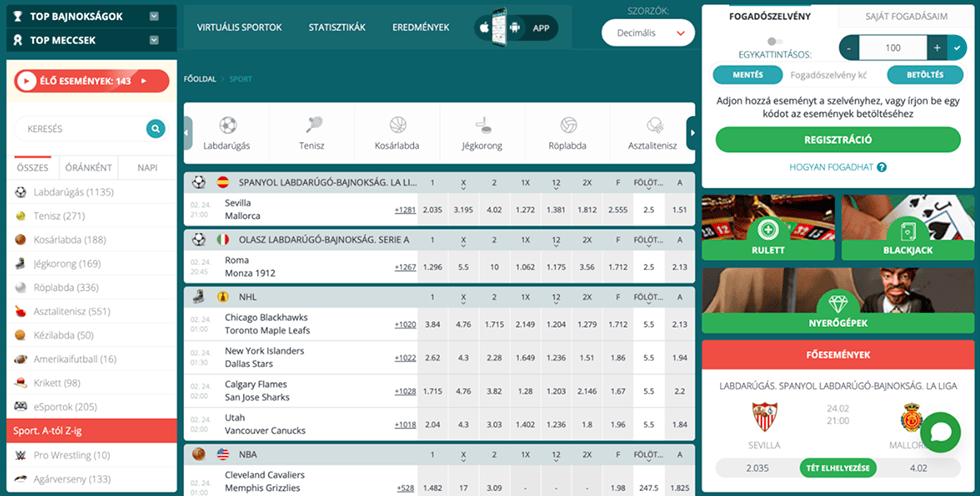Choose the Kosárlabda basketball icon
980x496 pixels.
(398, 126)
